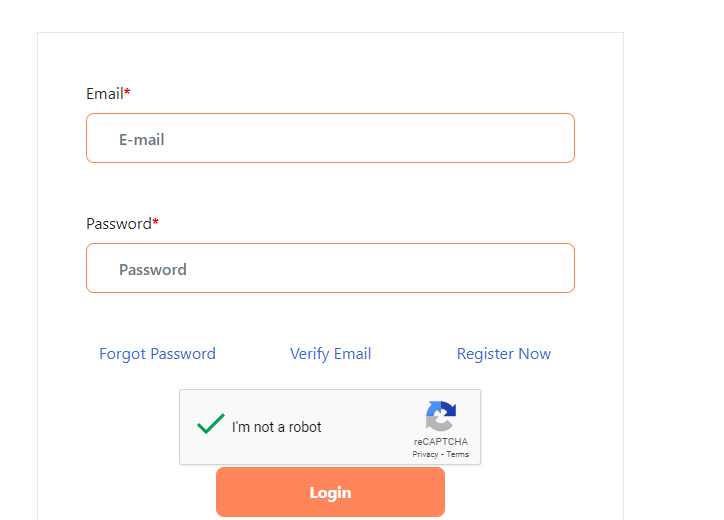Open the Forgot Password link
Image resolution: width=724 pixels, height=520 pixels.
[157, 354]
